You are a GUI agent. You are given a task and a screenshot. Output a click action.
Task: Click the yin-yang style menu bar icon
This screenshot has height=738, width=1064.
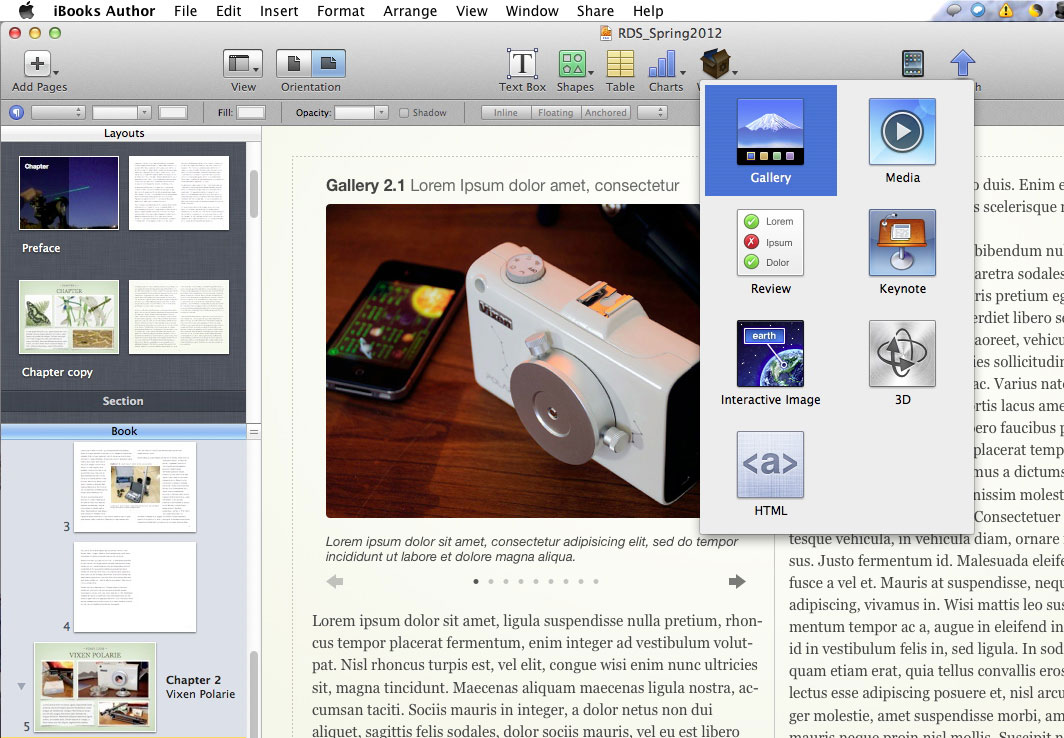point(1036,10)
